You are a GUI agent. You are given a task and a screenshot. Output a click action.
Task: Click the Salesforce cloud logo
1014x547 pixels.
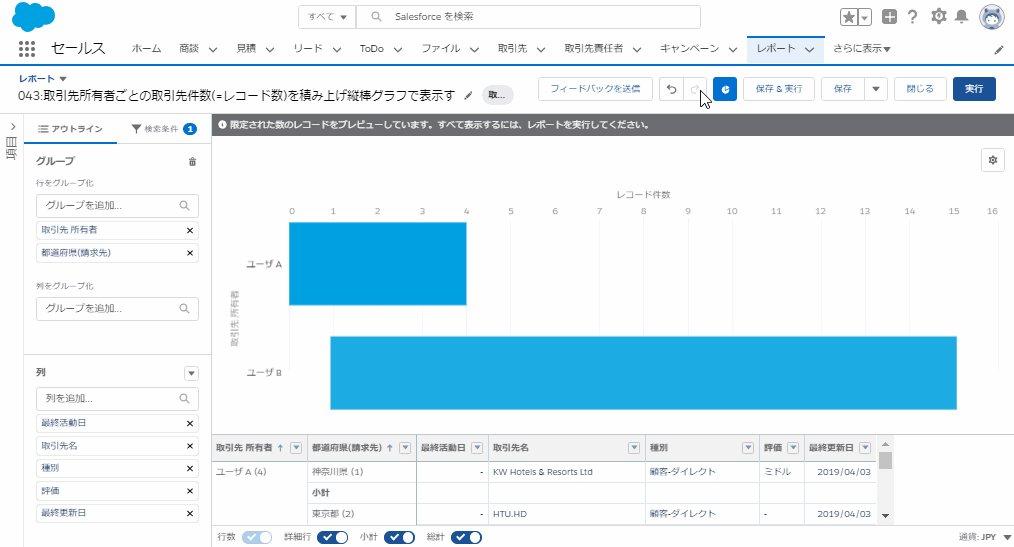tap(34, 17)
